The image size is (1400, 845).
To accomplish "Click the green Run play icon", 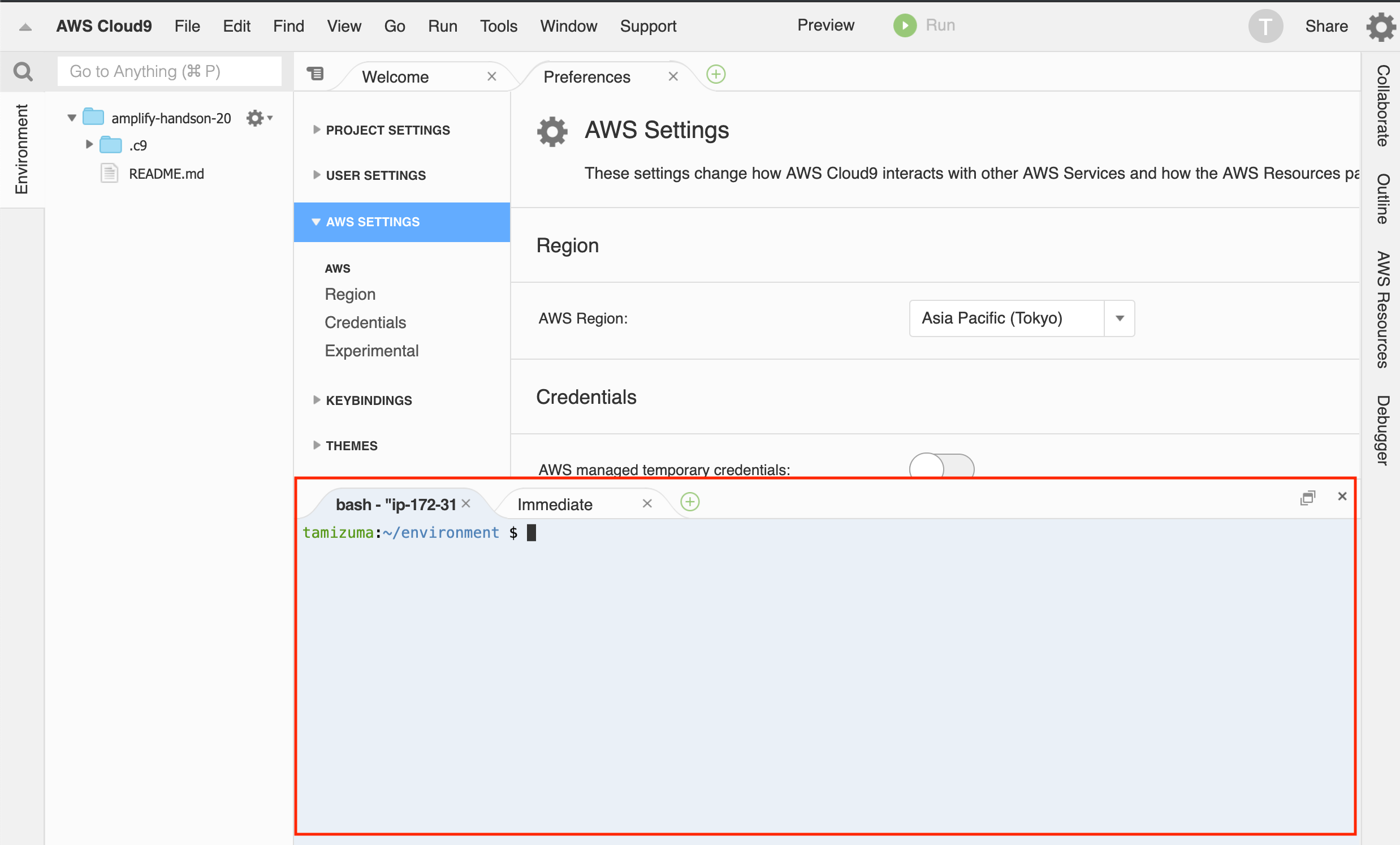I will pyautogui.click(x=905, y=25).
